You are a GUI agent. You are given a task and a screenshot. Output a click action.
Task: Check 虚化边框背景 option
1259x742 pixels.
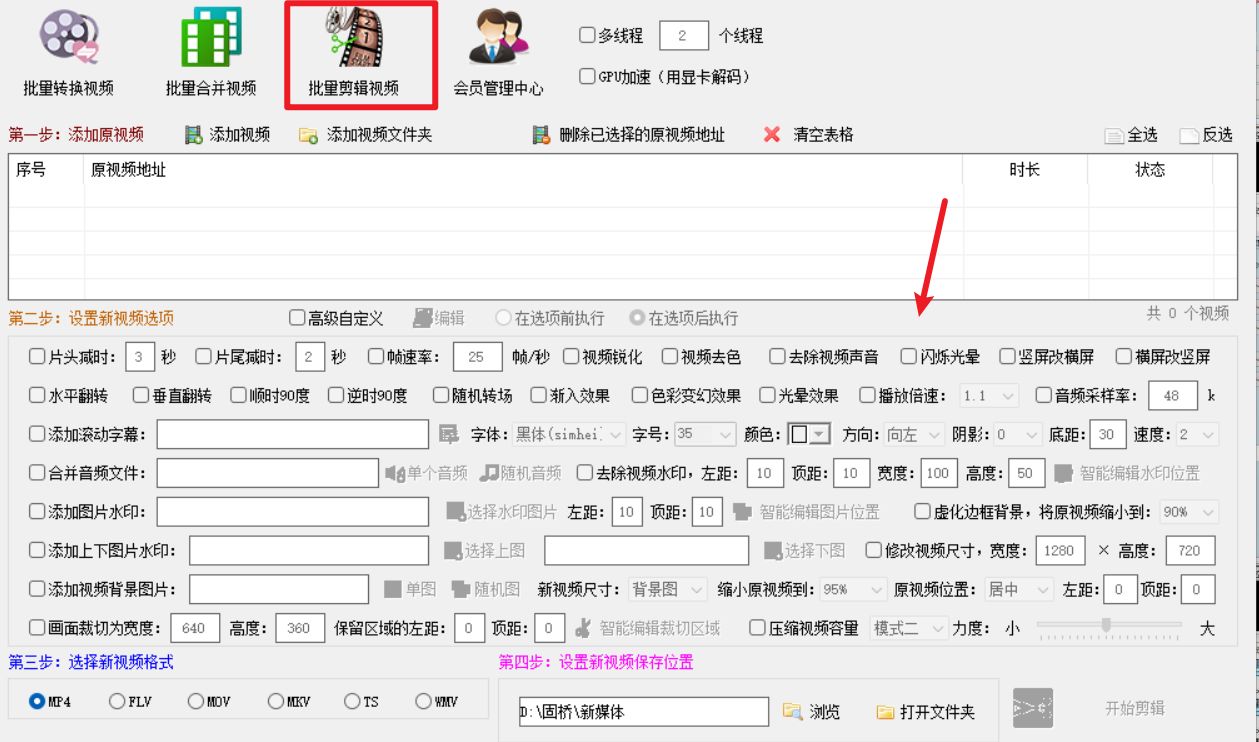[x=923, y=511]
